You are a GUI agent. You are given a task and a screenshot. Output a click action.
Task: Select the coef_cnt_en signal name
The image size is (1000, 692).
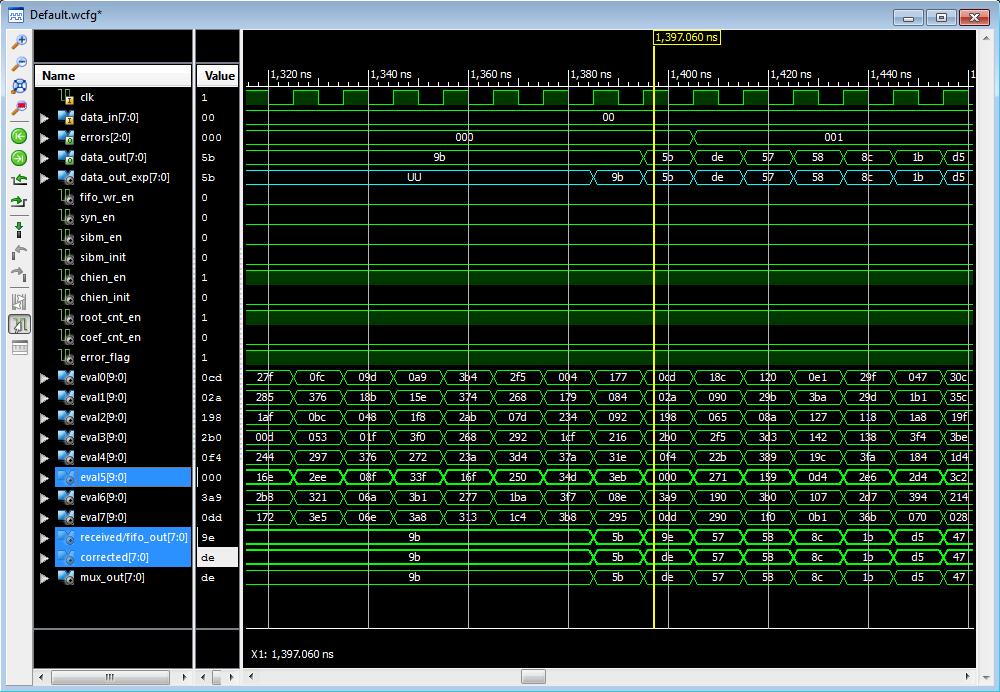pos(110,337)
